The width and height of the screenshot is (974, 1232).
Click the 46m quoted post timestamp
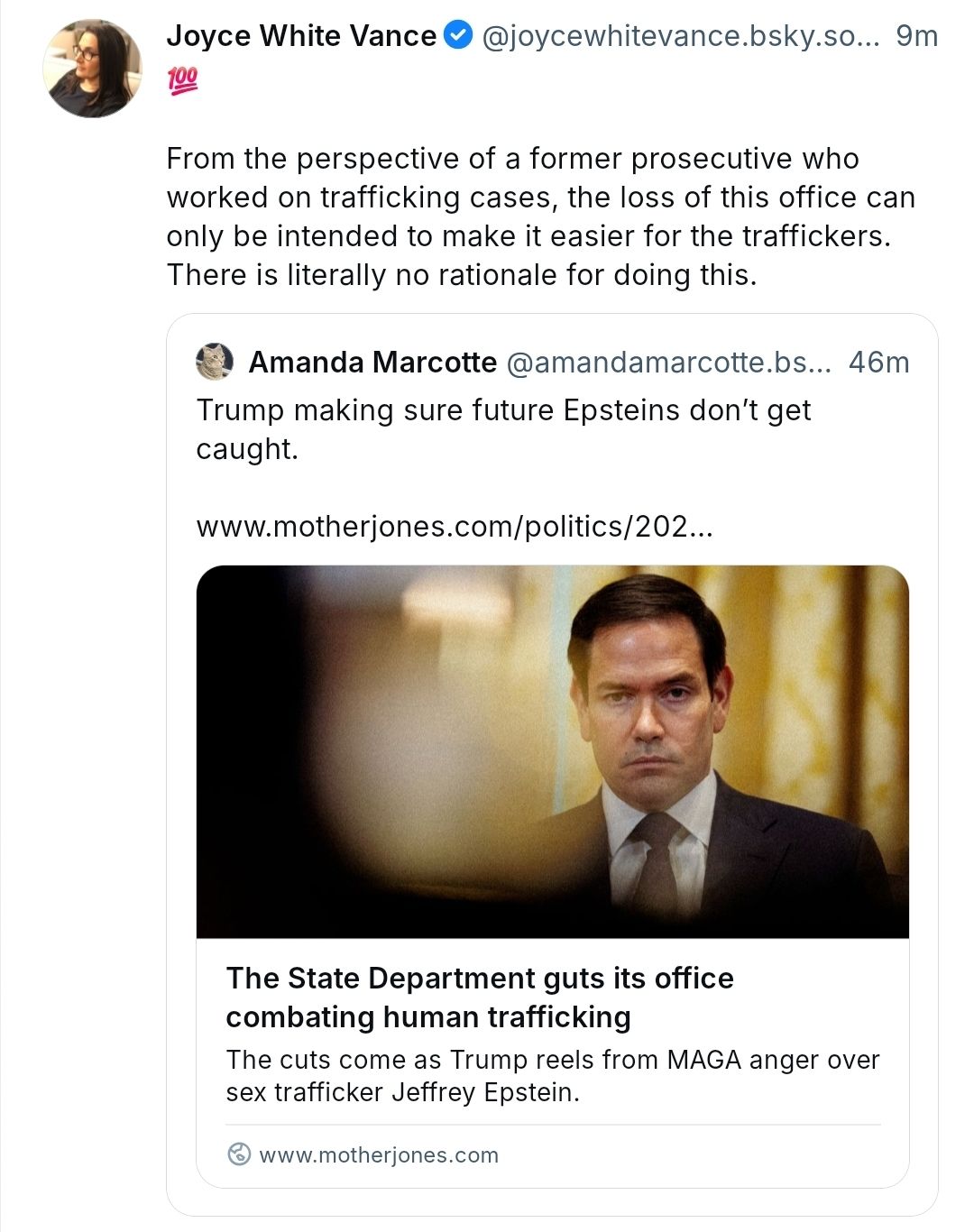tap(878, 363)
